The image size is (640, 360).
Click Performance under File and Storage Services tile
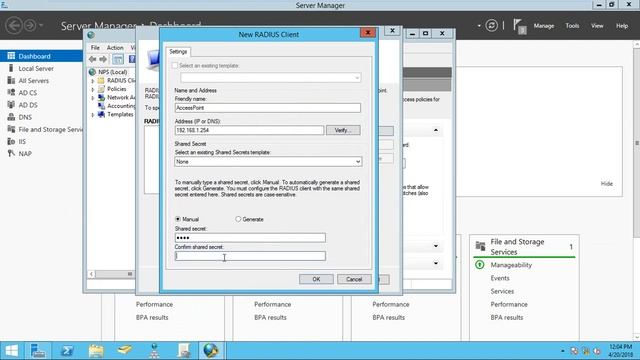coord(509,304)
